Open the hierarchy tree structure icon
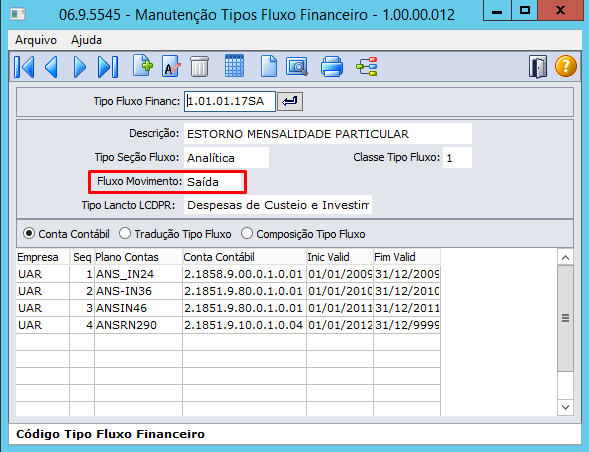The height and width of the screenshot is (452, 589). click(x=367, y=67)
